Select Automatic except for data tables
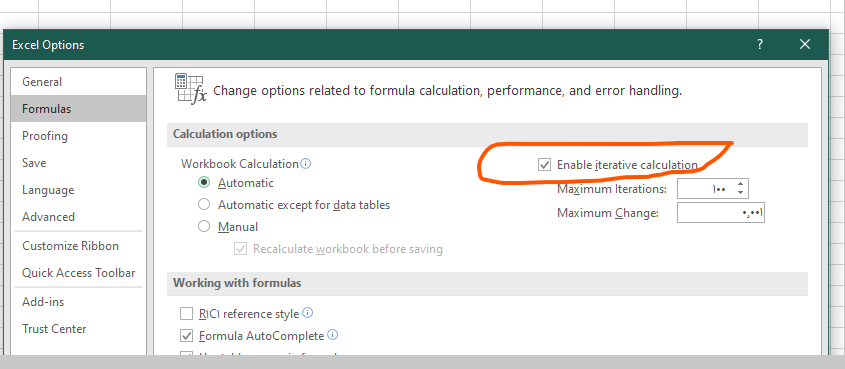 (204, 205)
